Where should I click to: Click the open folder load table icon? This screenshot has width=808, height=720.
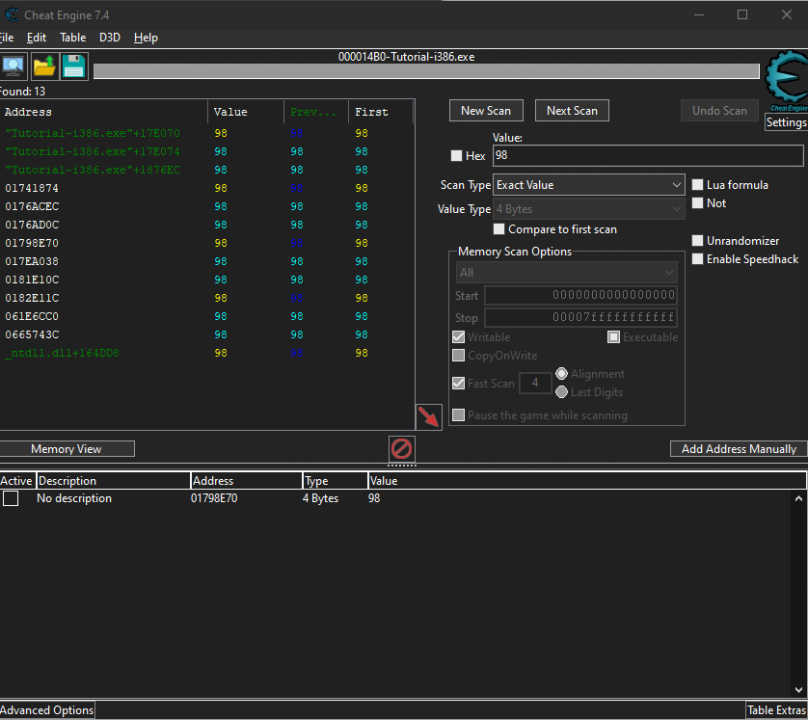coord(44,67)
